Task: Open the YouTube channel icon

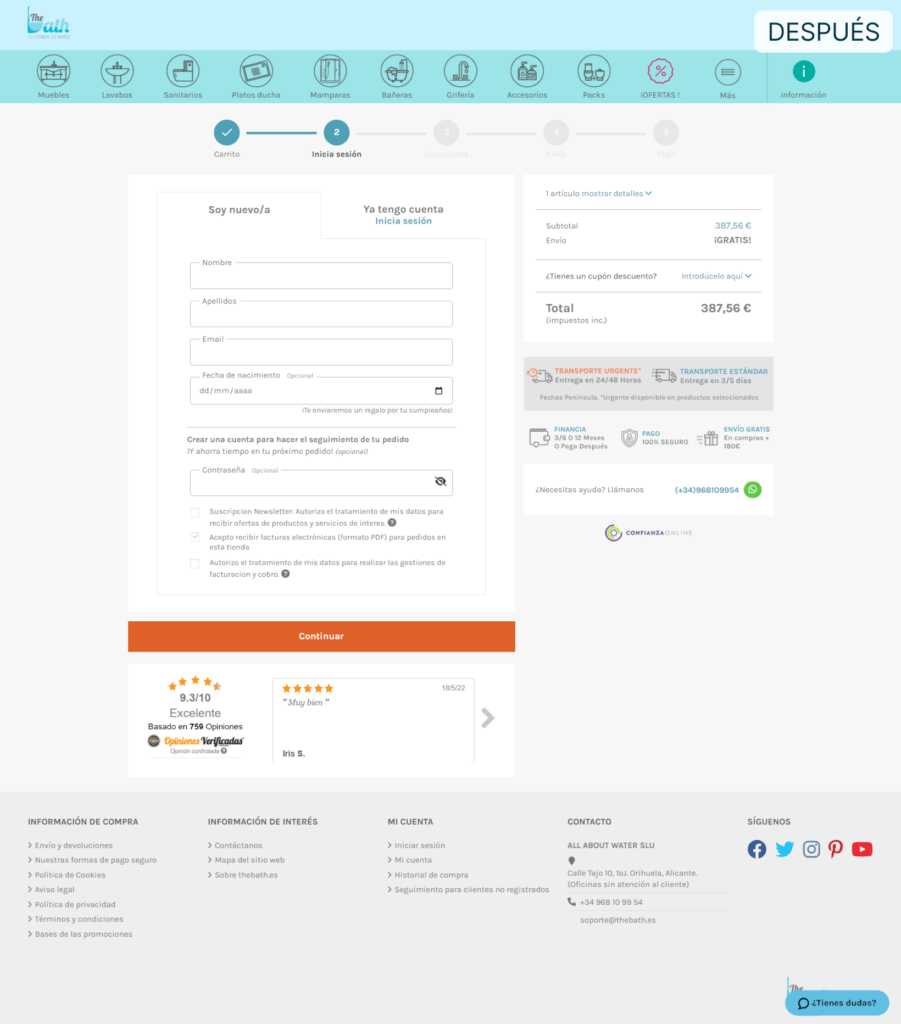Action: 862,849
